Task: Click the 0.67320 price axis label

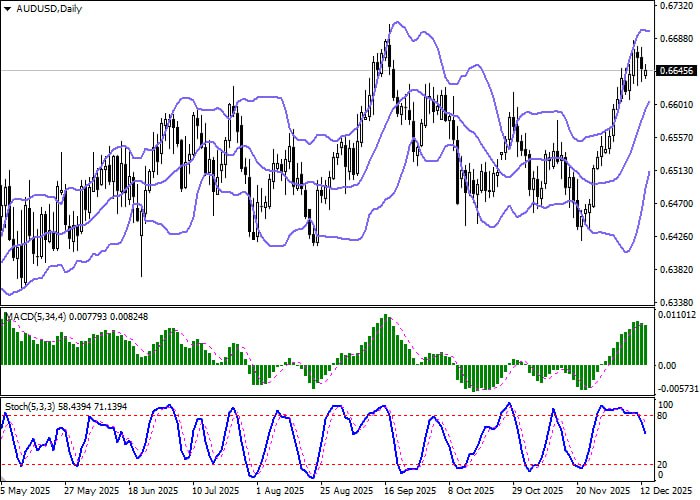Action: tap(679, 7)
